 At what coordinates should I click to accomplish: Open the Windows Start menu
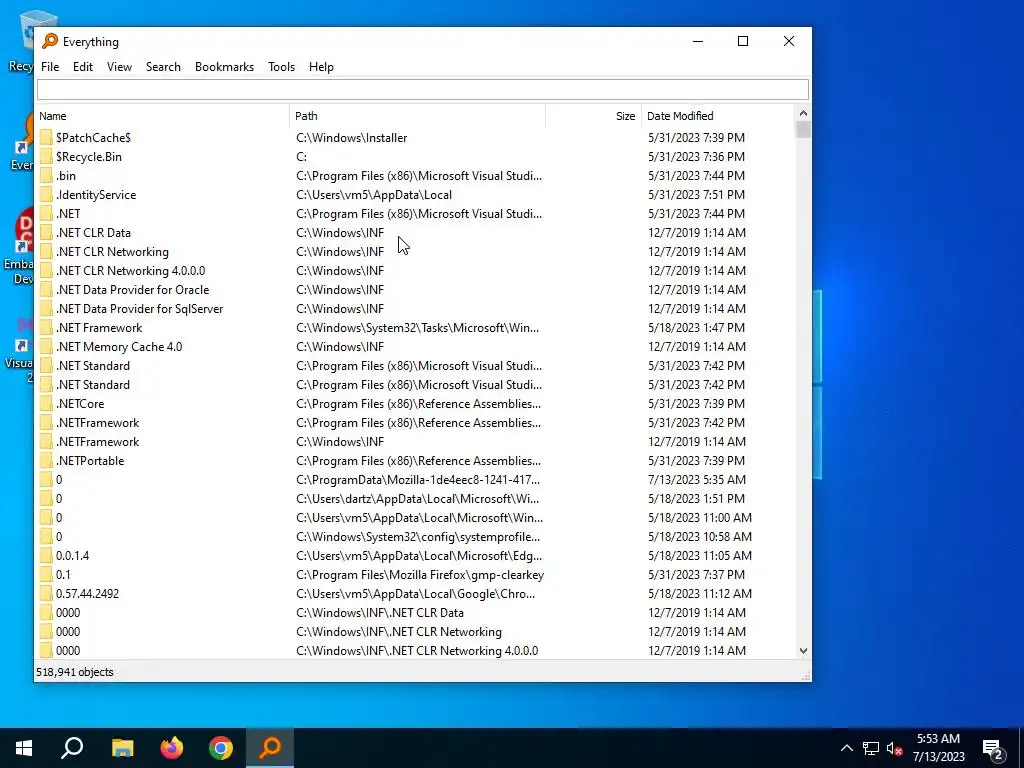(x=24, y=748)
